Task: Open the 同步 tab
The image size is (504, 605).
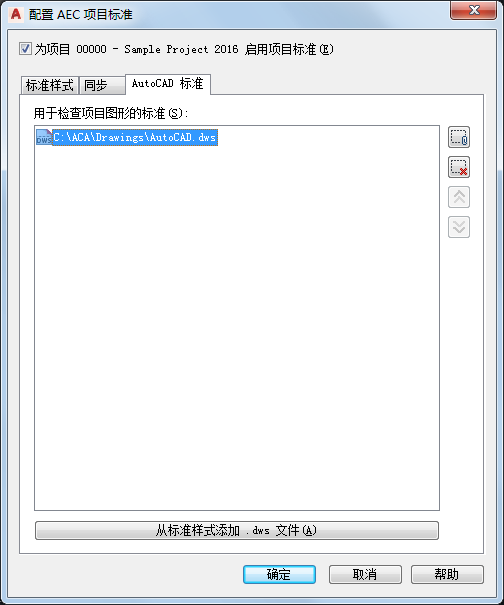Action: (x=102, y=85)
